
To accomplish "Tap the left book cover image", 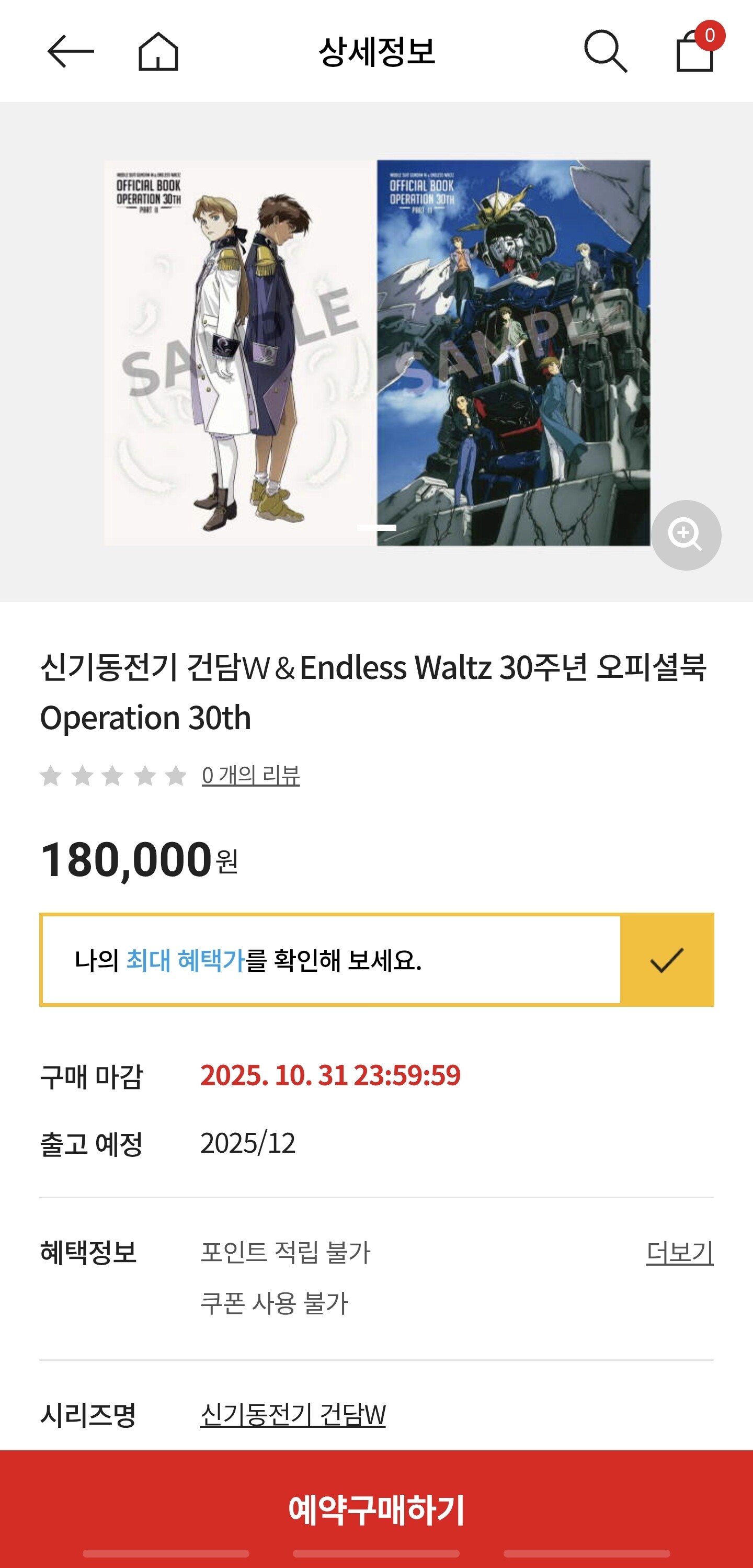I will (x=239, y=353).
